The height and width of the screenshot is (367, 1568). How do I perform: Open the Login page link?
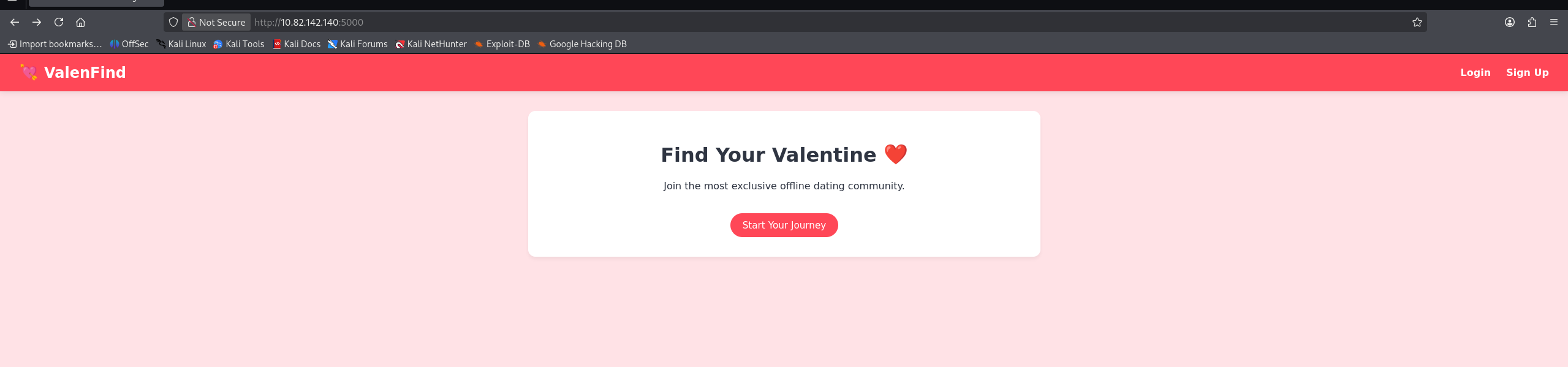[1475, 72]
